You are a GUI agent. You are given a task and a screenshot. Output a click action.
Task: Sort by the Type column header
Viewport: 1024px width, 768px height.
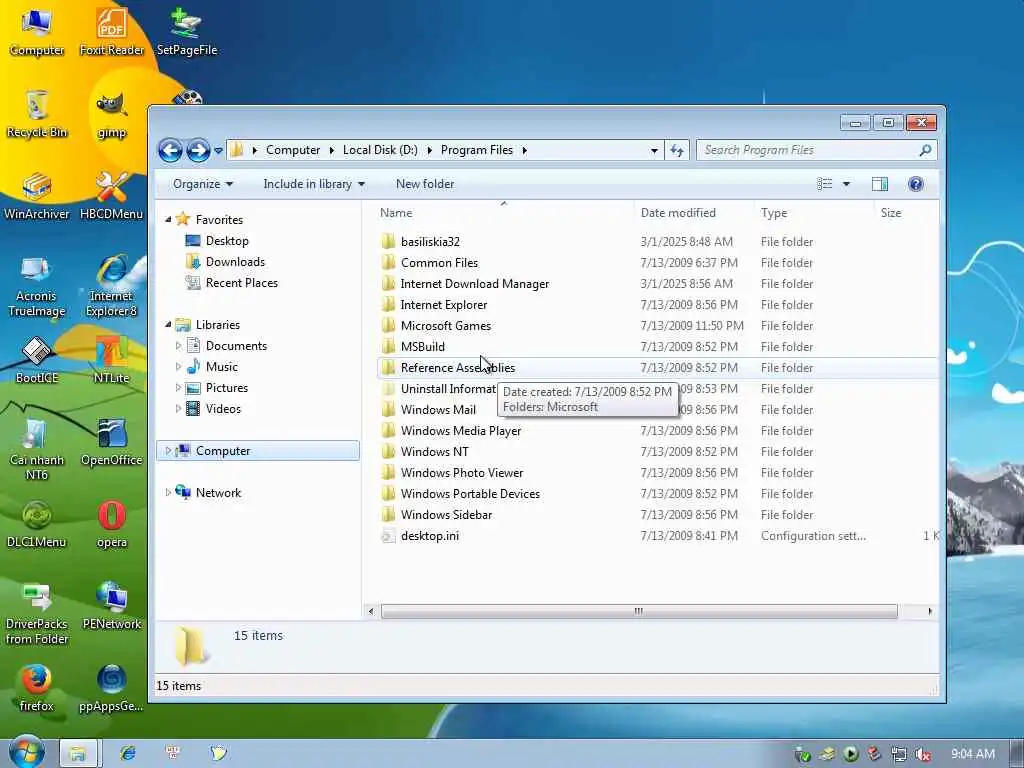pyautogui.click(x=813, y=213)
